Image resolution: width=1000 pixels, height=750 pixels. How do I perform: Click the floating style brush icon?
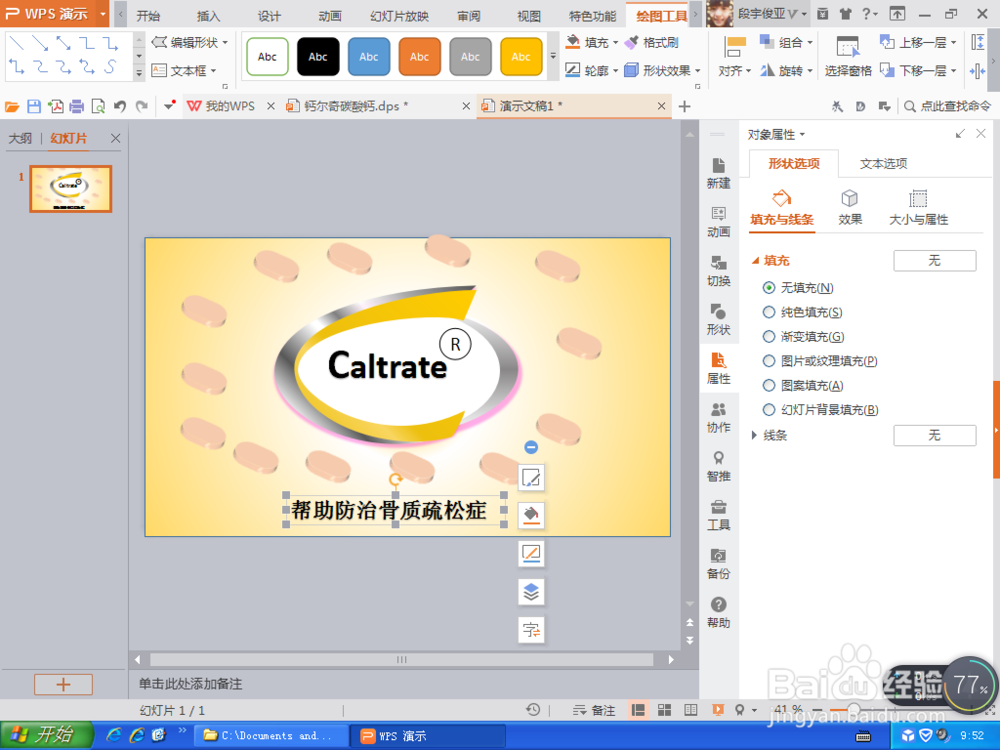531,477
